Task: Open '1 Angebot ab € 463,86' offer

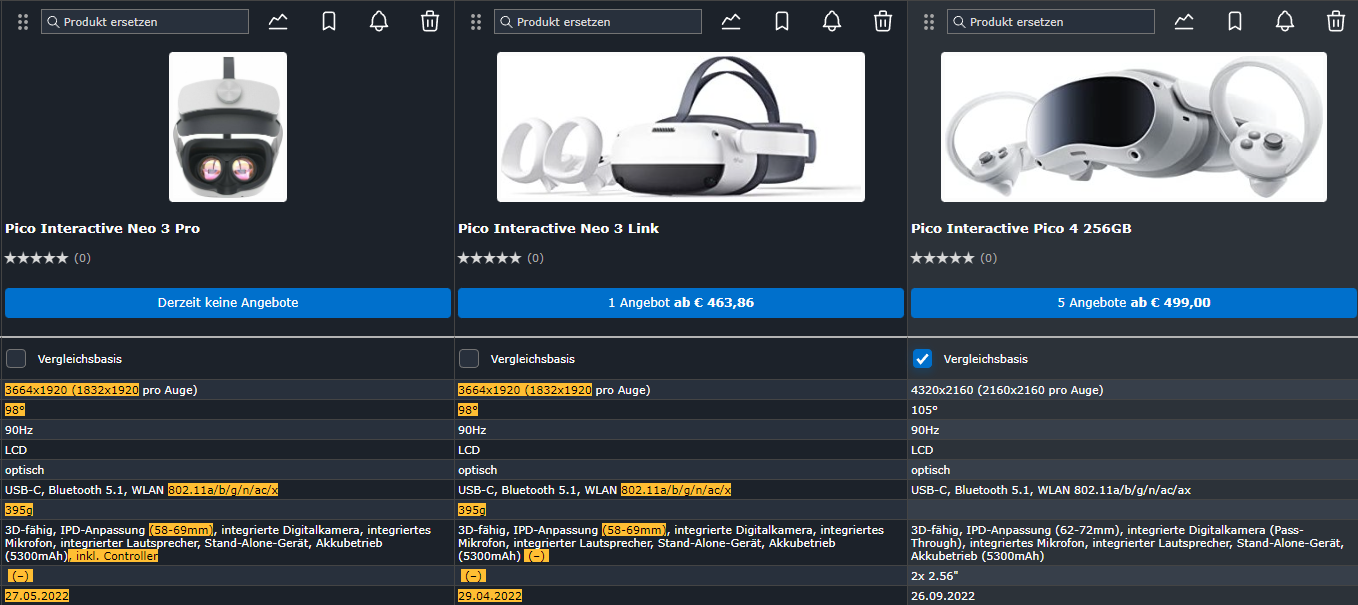Action: 681,303
